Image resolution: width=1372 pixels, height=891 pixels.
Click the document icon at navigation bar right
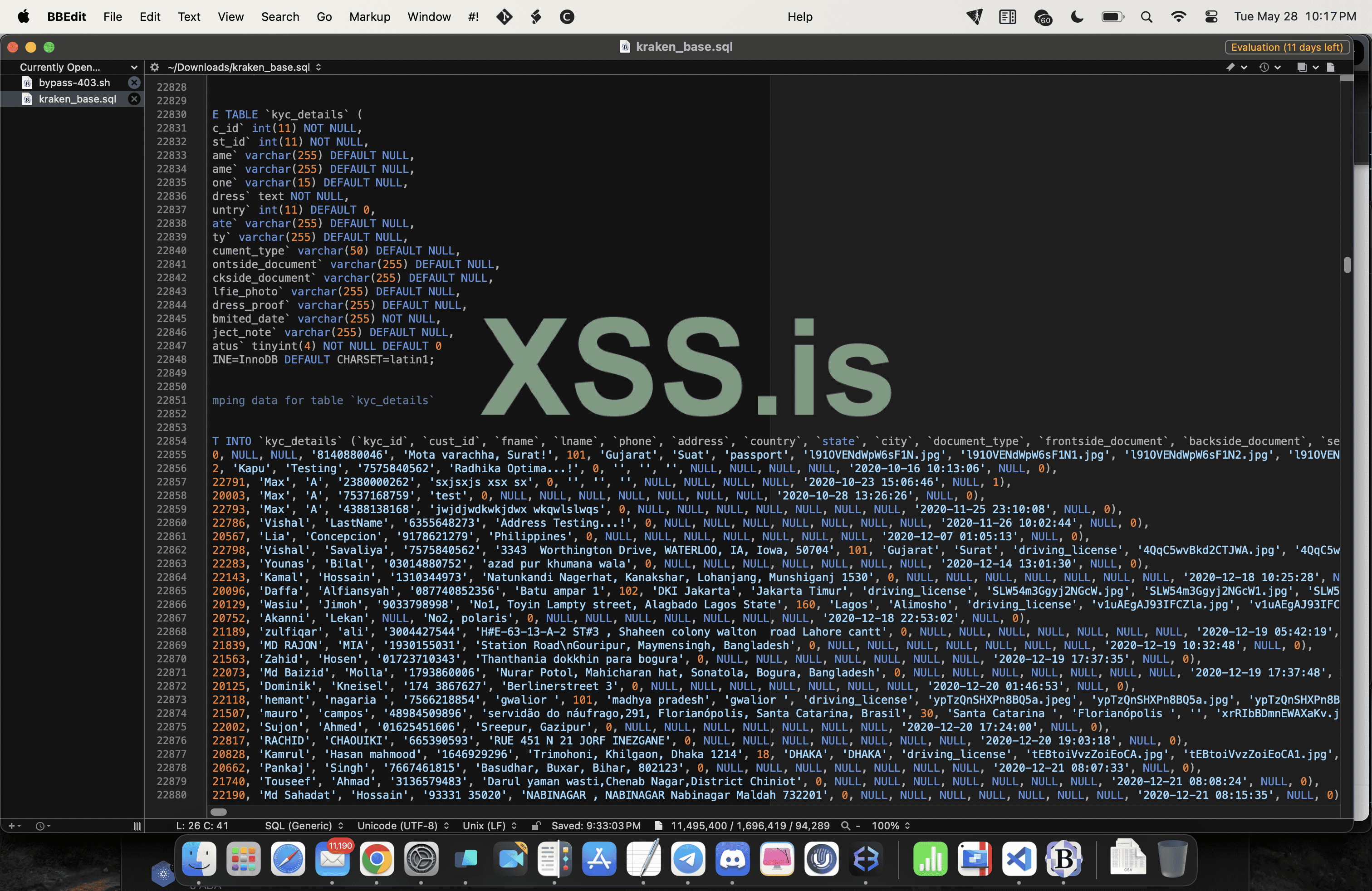coord(1331,68)
